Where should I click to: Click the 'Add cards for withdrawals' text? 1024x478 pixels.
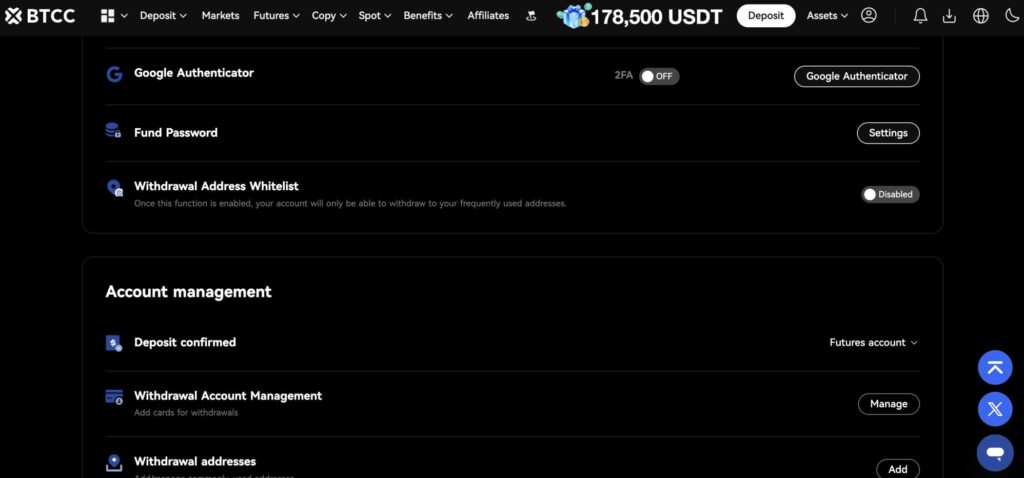pyautogui.click(x=186, y=413)
